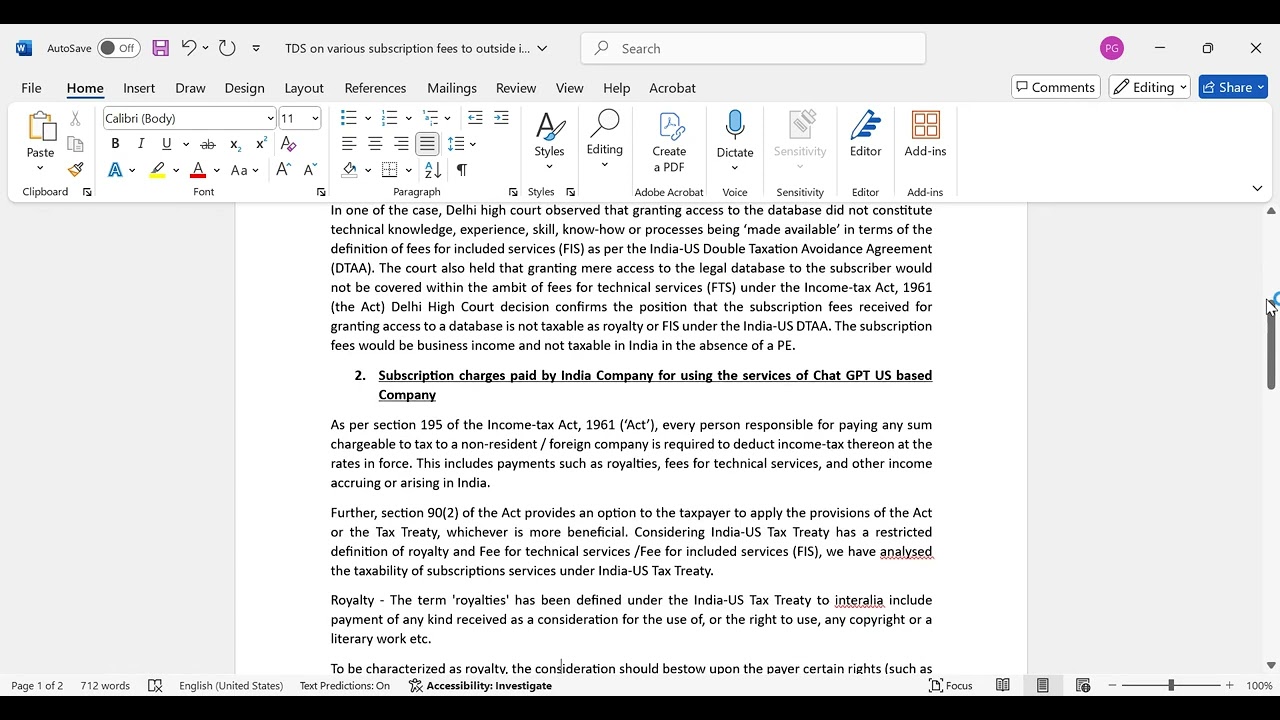Screen dimensions: 1280x720
Task: Toggle superscript formatting
Action: [x=261, y=144]
